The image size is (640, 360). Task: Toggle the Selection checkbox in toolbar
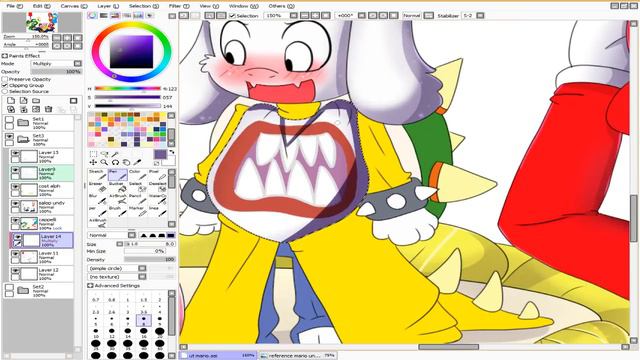pos(232,16)
